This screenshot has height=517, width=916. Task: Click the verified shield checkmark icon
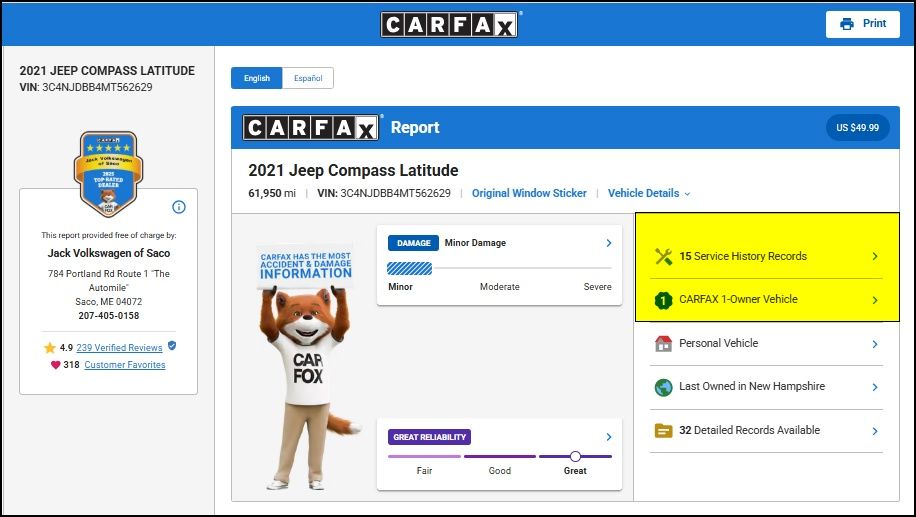click(x=172, y=345)
